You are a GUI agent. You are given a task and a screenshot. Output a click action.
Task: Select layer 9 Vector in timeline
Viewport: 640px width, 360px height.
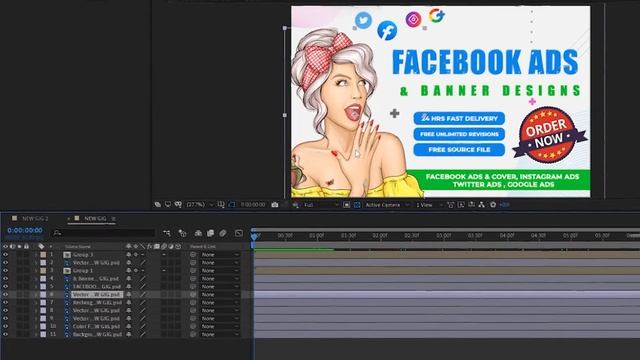point(97,318)
